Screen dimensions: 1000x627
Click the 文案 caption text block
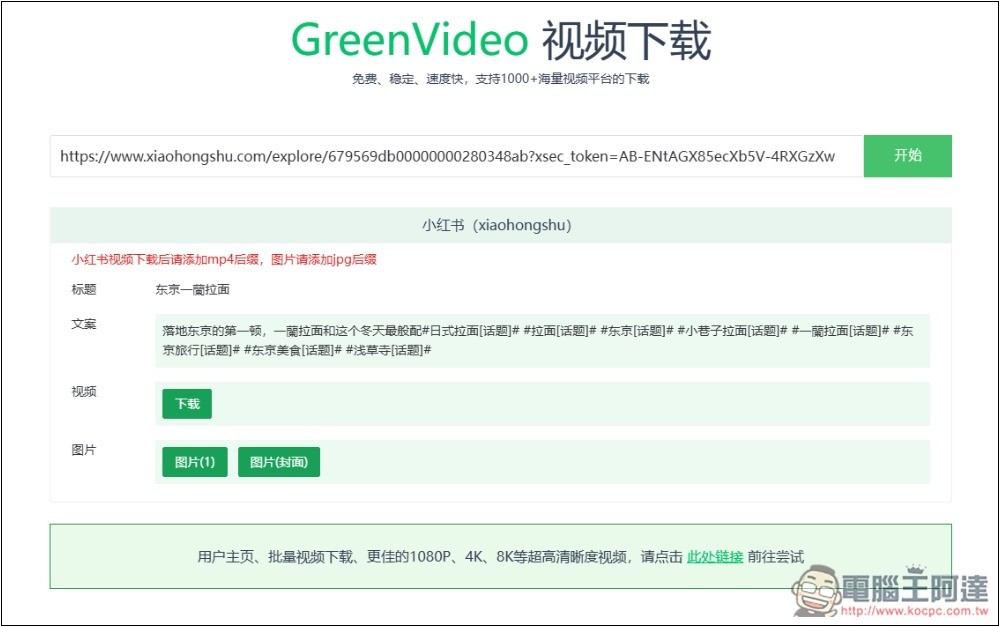pos(542,341)
